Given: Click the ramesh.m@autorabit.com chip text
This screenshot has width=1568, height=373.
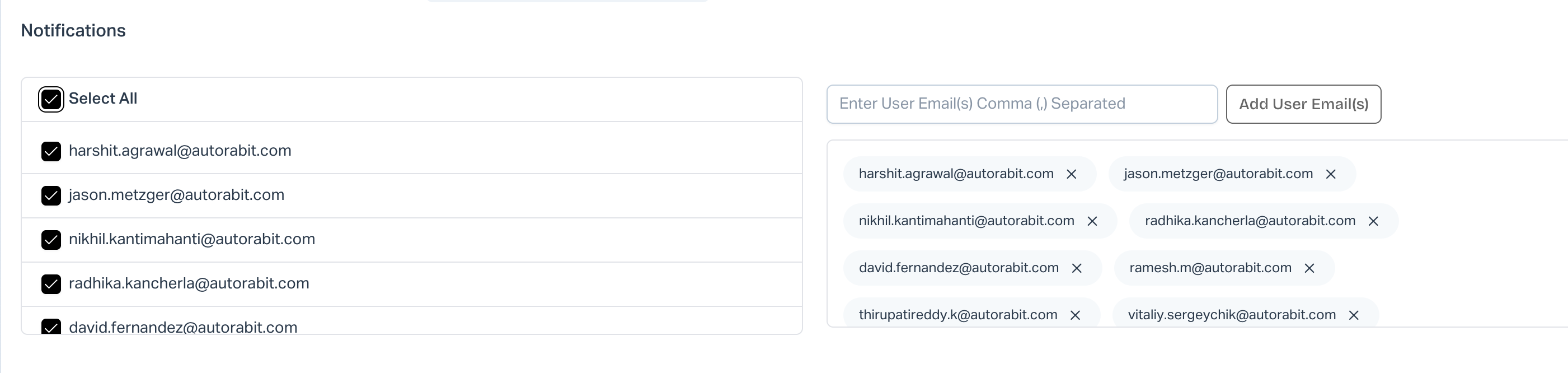Looking at the screenshot, I should [x=1210, y=268].
